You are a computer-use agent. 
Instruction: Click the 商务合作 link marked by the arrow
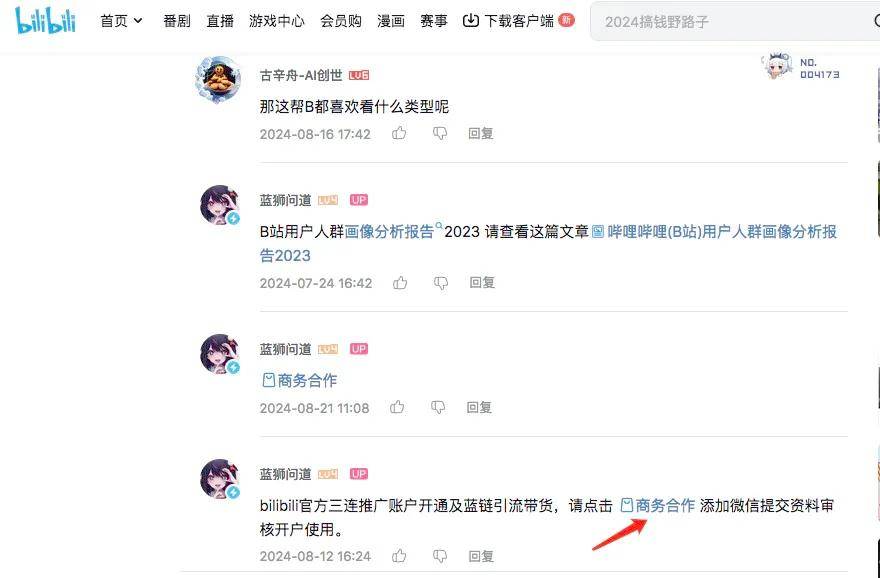coord(658,506)
